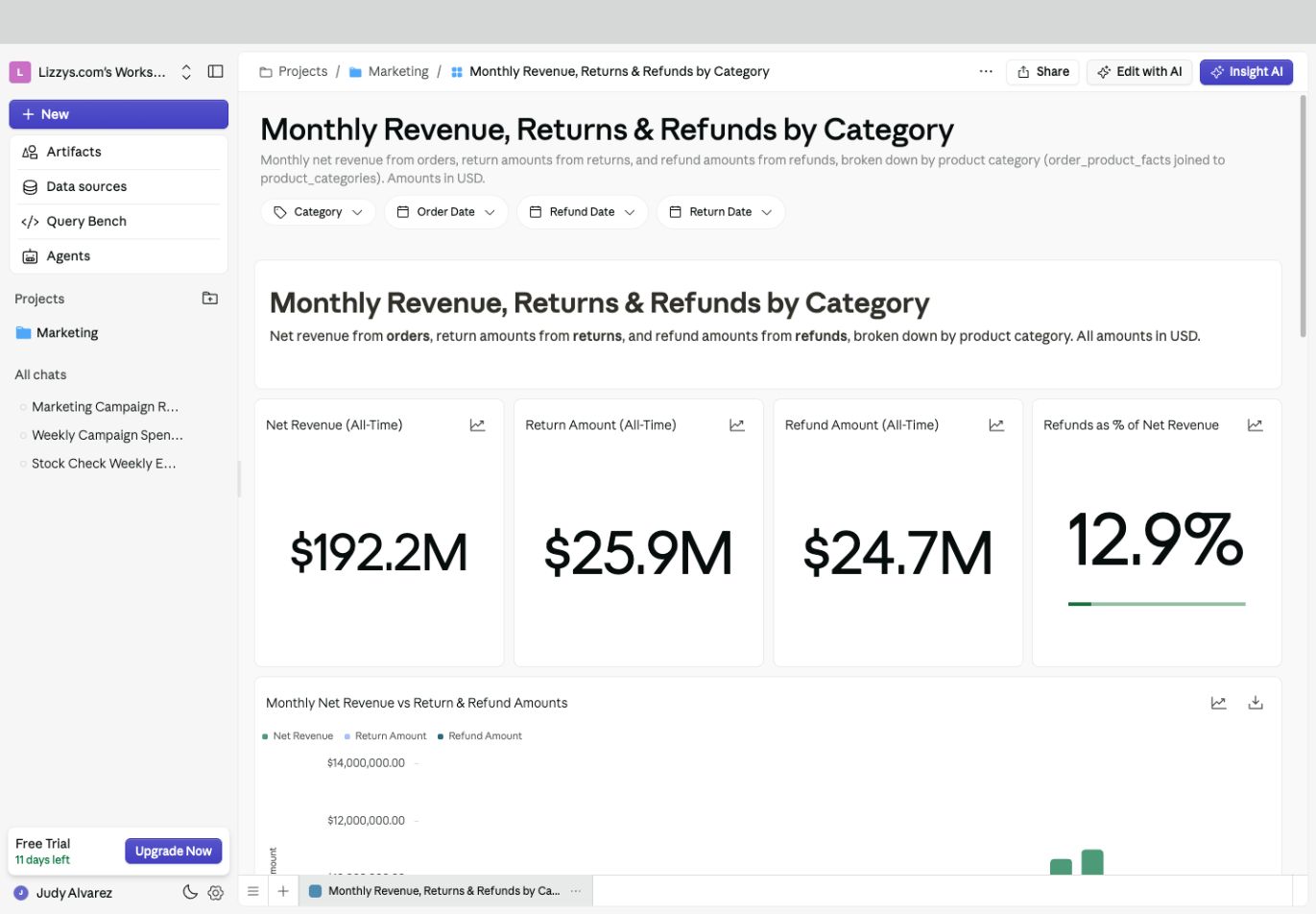Screen dimensions: 1316x914
Task: Expand the Refund Date filter dropdown
Action: [x=583, y=212]
